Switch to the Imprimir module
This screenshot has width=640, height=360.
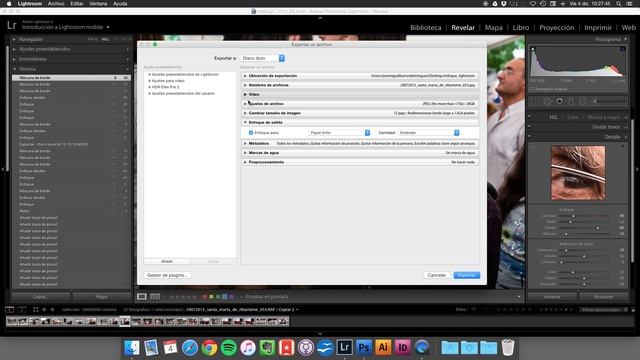pyautogui.click(x=598, y=28)
